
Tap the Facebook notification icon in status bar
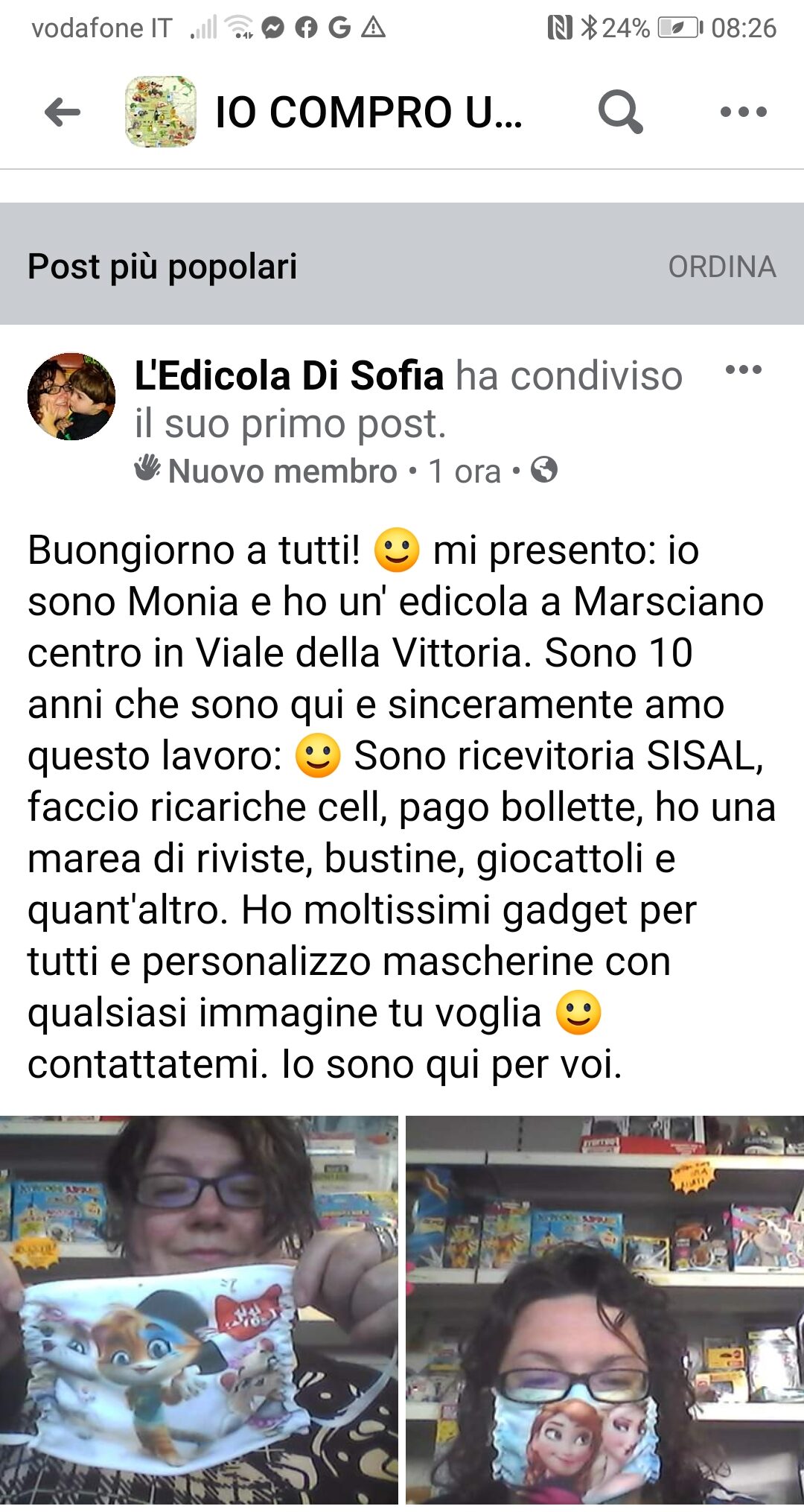[x=306, y=28]
